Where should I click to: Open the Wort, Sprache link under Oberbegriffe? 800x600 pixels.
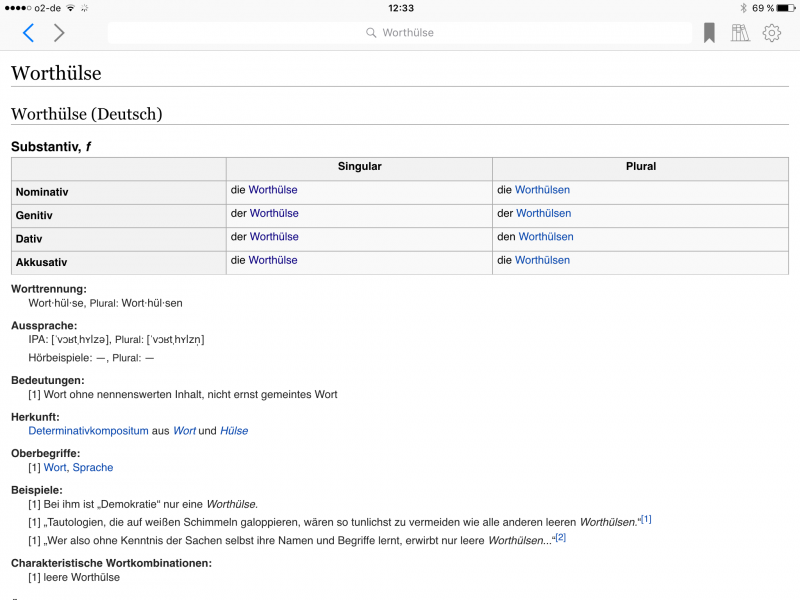(x=78, y=468)
